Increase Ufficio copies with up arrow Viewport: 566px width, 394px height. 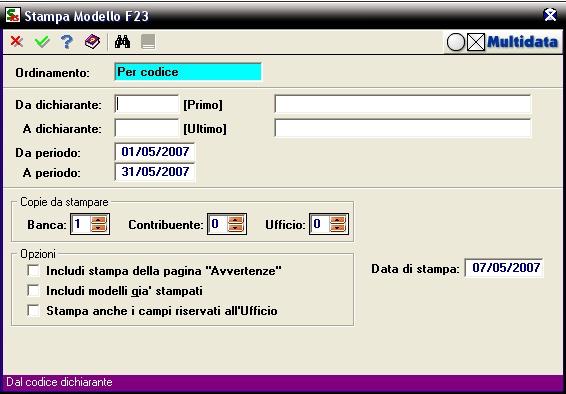pos(338,220)
